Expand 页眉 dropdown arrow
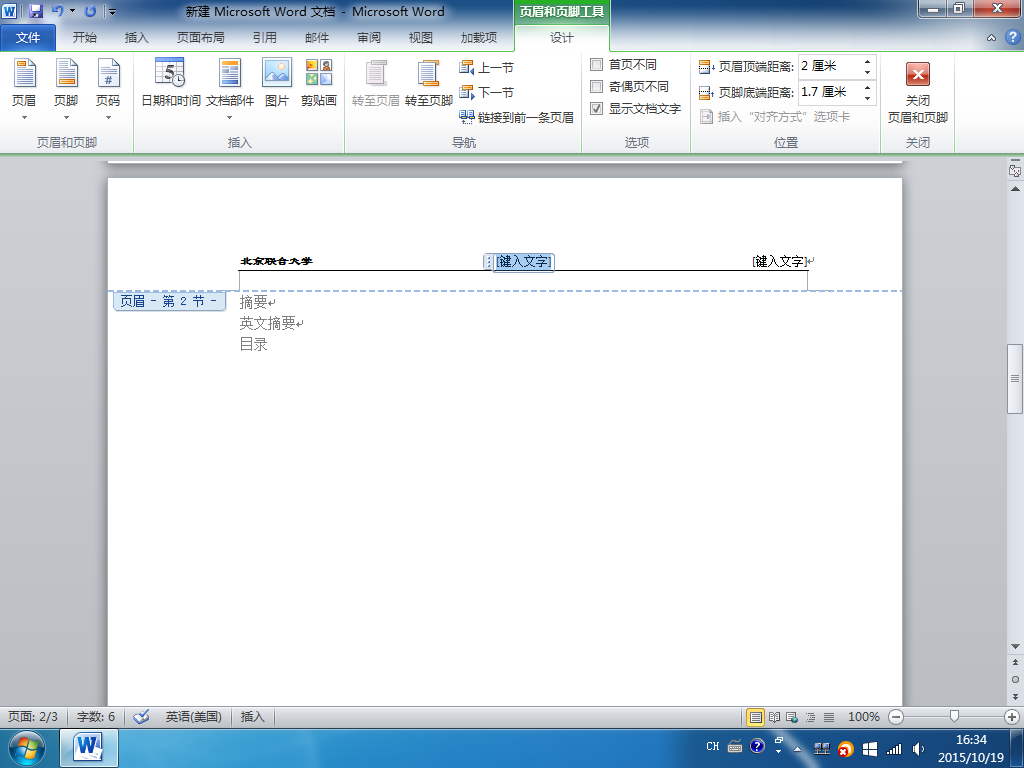The width and height of the screenshot is (1024, 768). 24,118
